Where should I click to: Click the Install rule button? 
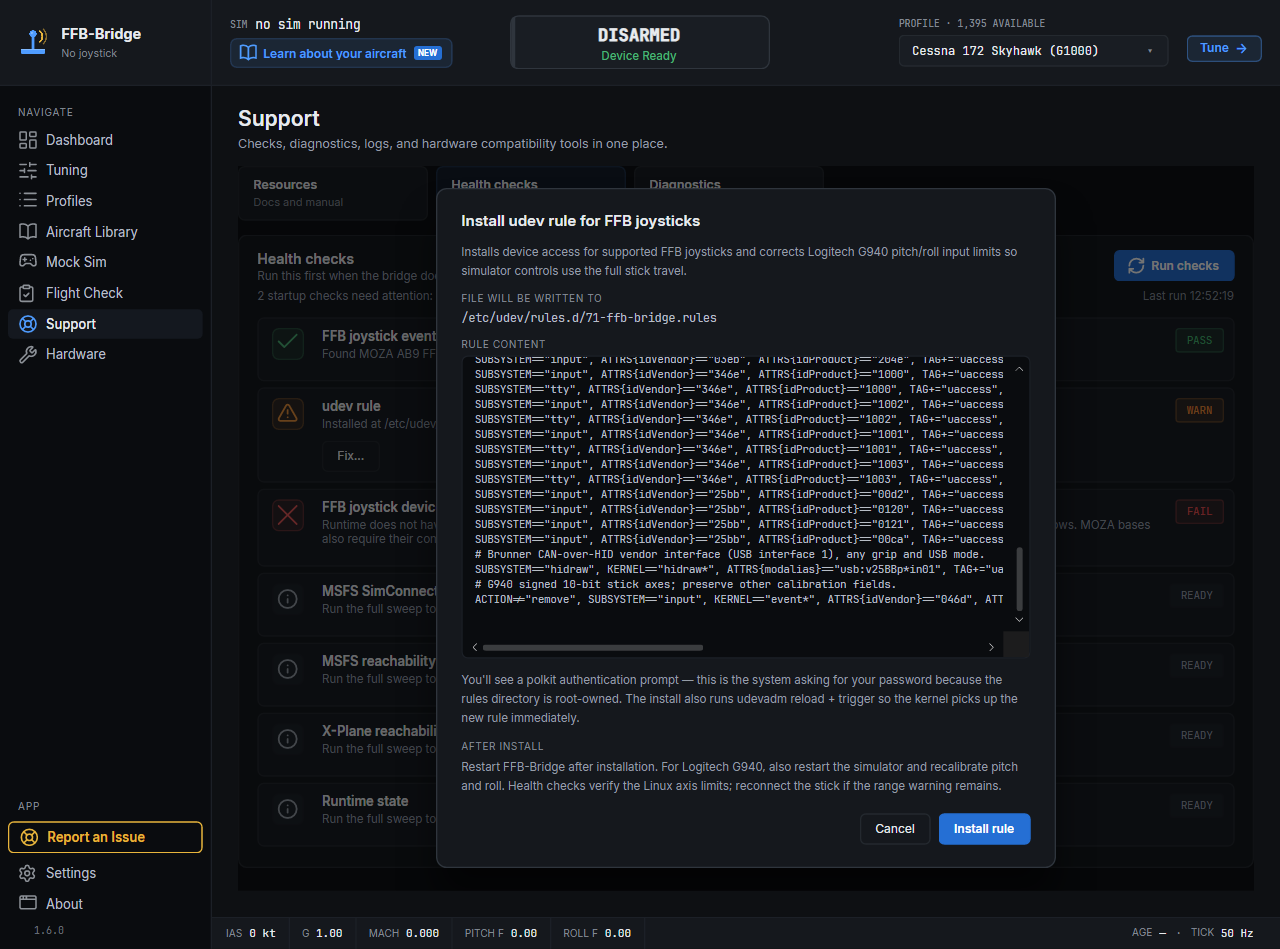pos(984,829)
